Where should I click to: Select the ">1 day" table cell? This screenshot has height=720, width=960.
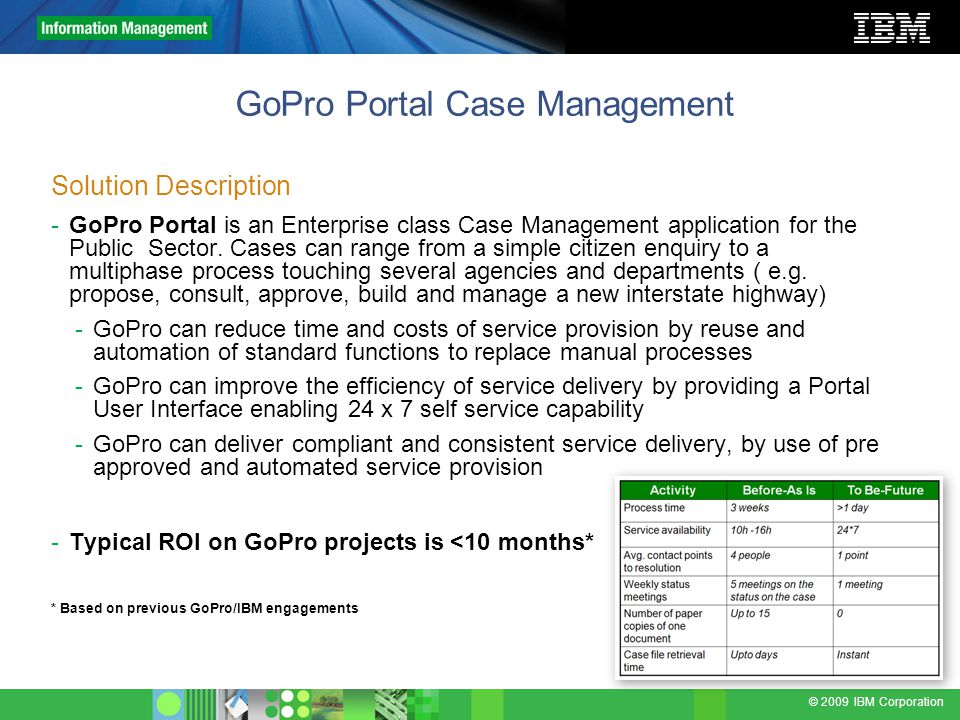885,511
